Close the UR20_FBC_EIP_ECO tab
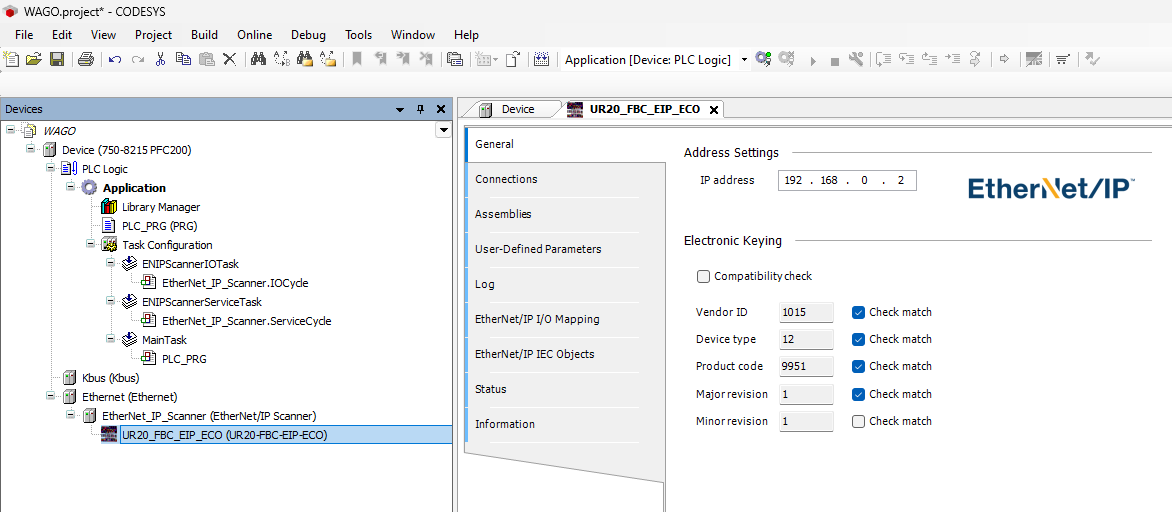This screenshot has height=512, width=1172. click(x=713, y=110)
